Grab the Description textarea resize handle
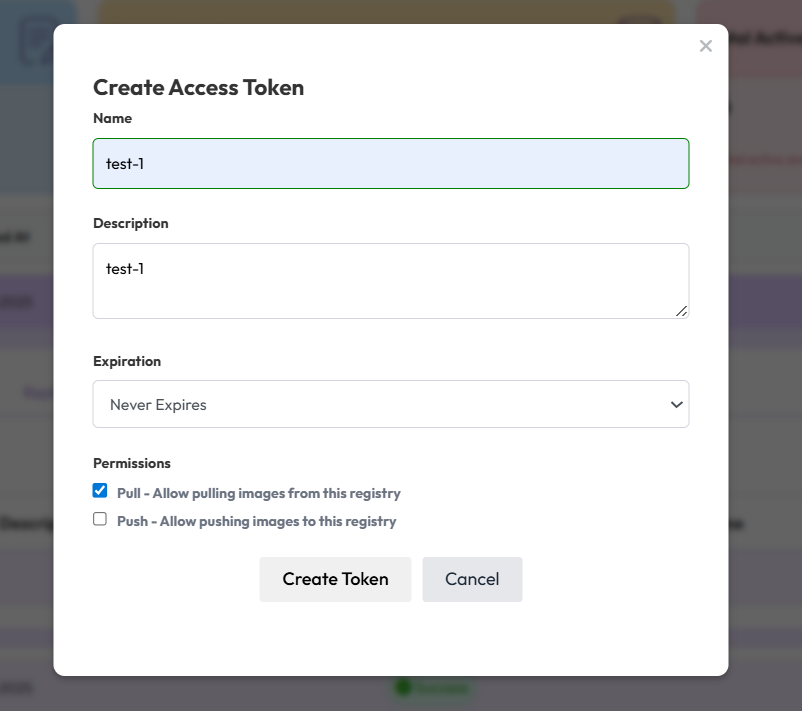Viewport: 802px width, 711px height. 681,311
